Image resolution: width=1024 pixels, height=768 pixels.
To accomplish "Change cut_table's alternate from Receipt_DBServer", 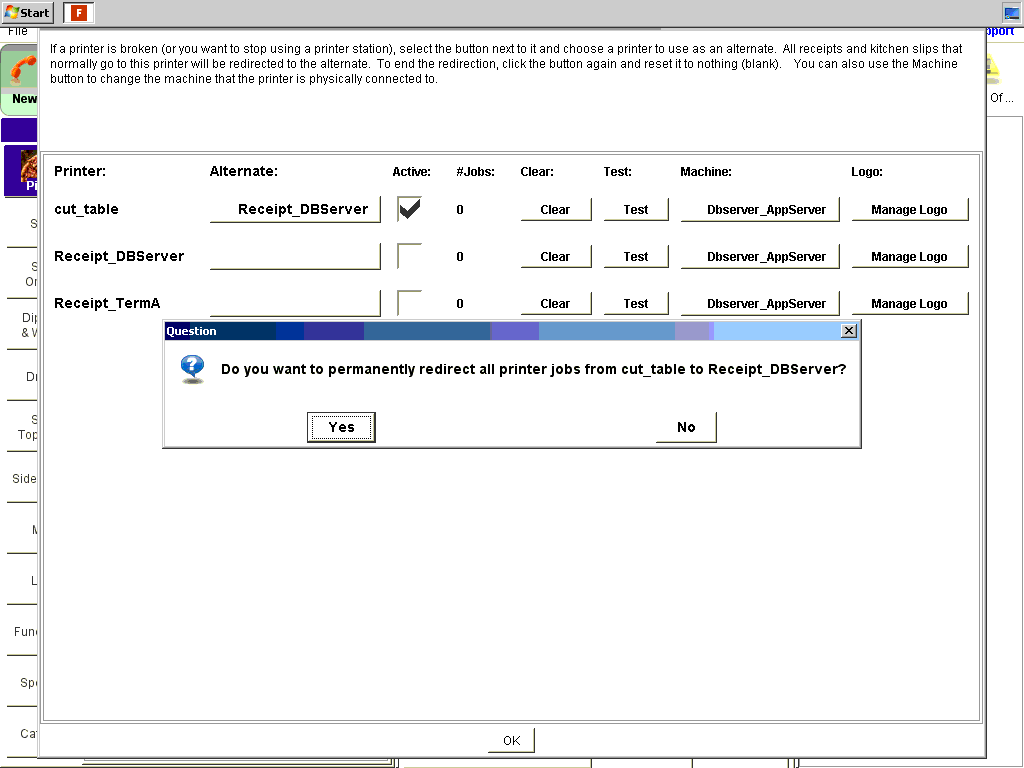I will pyautogui.click(x=295, y=209).
